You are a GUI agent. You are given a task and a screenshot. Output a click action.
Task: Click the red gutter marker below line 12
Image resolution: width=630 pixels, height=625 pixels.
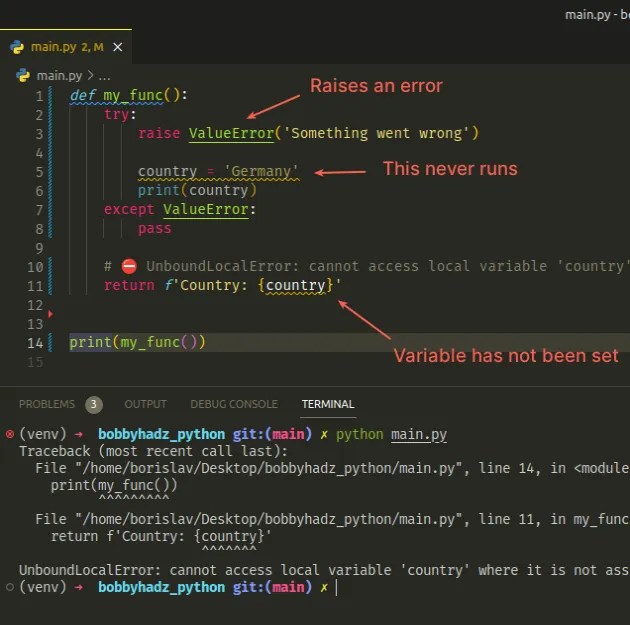tap(50, 314)
